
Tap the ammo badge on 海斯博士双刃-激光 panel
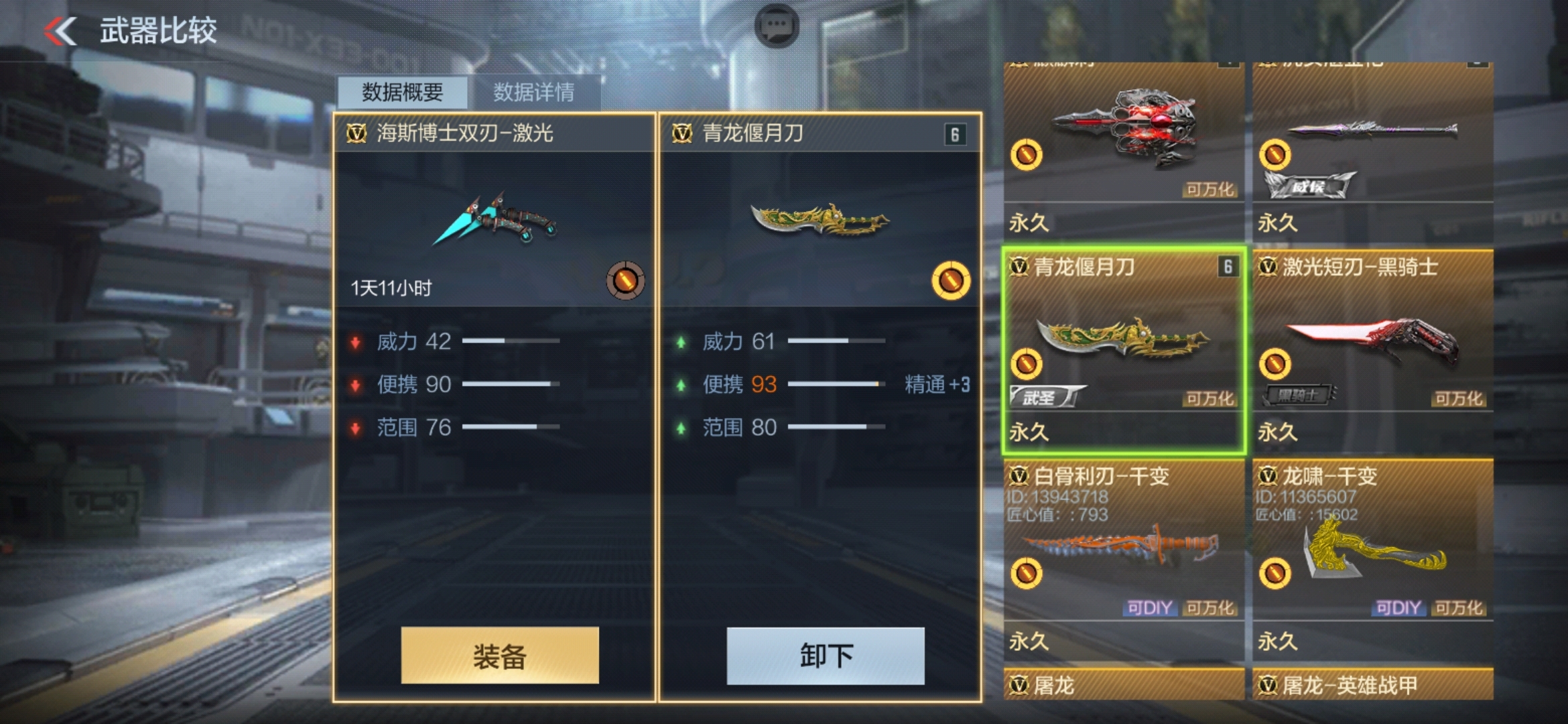click(625, 280)
